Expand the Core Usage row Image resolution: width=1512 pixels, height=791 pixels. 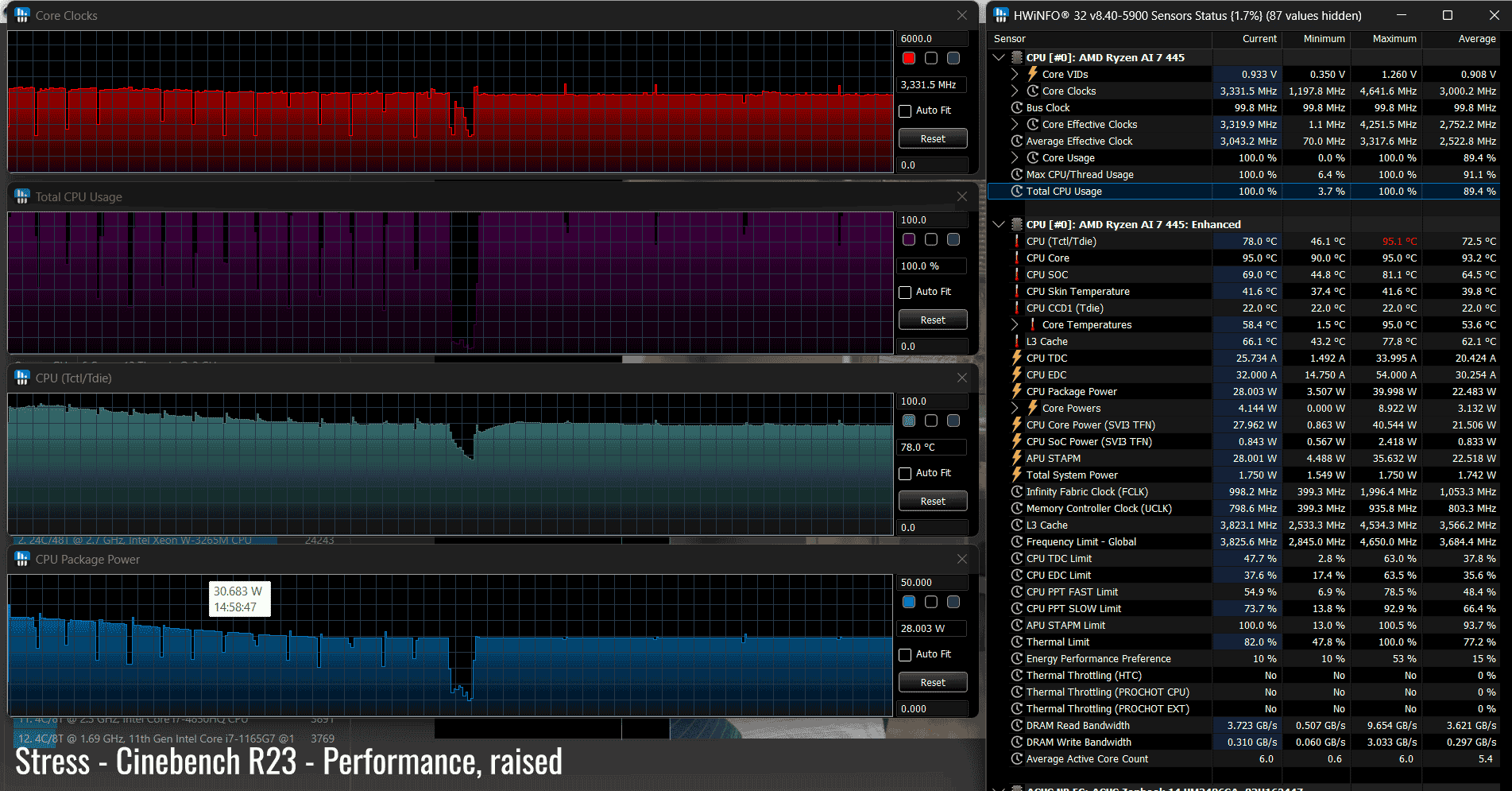(1015, 157)
